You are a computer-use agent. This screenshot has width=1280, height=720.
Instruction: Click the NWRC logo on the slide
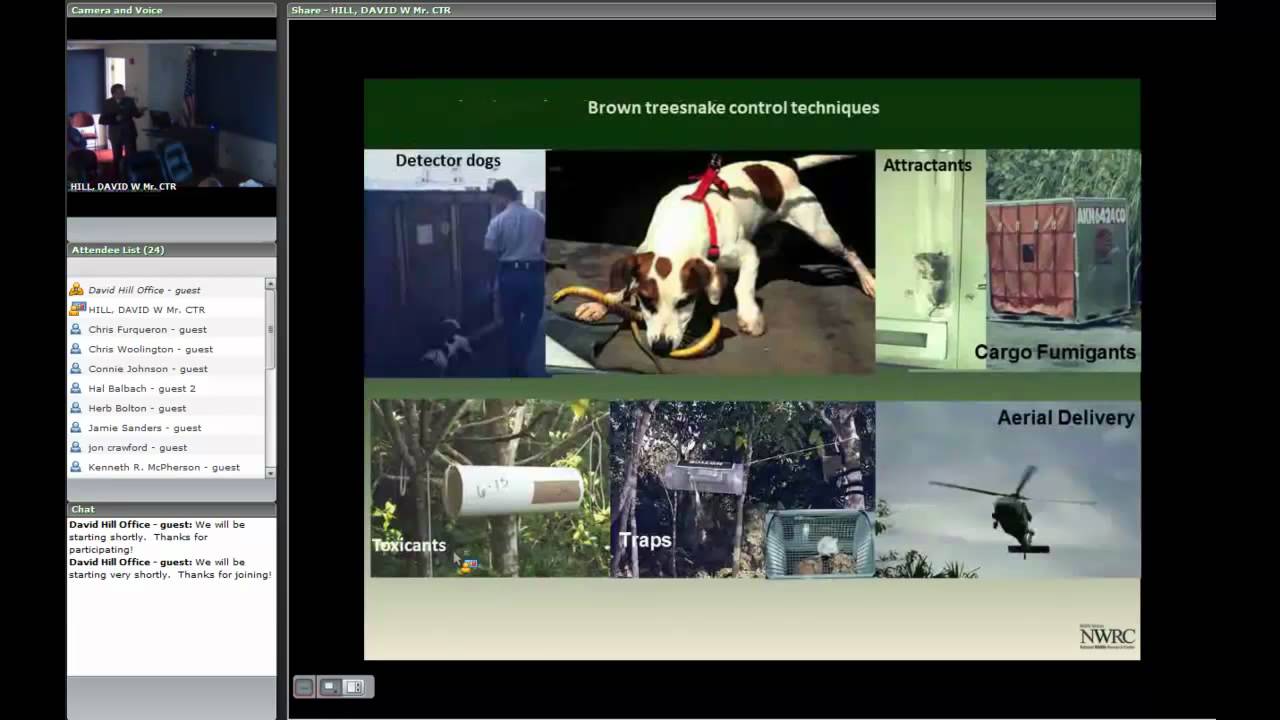(1107, 637)
